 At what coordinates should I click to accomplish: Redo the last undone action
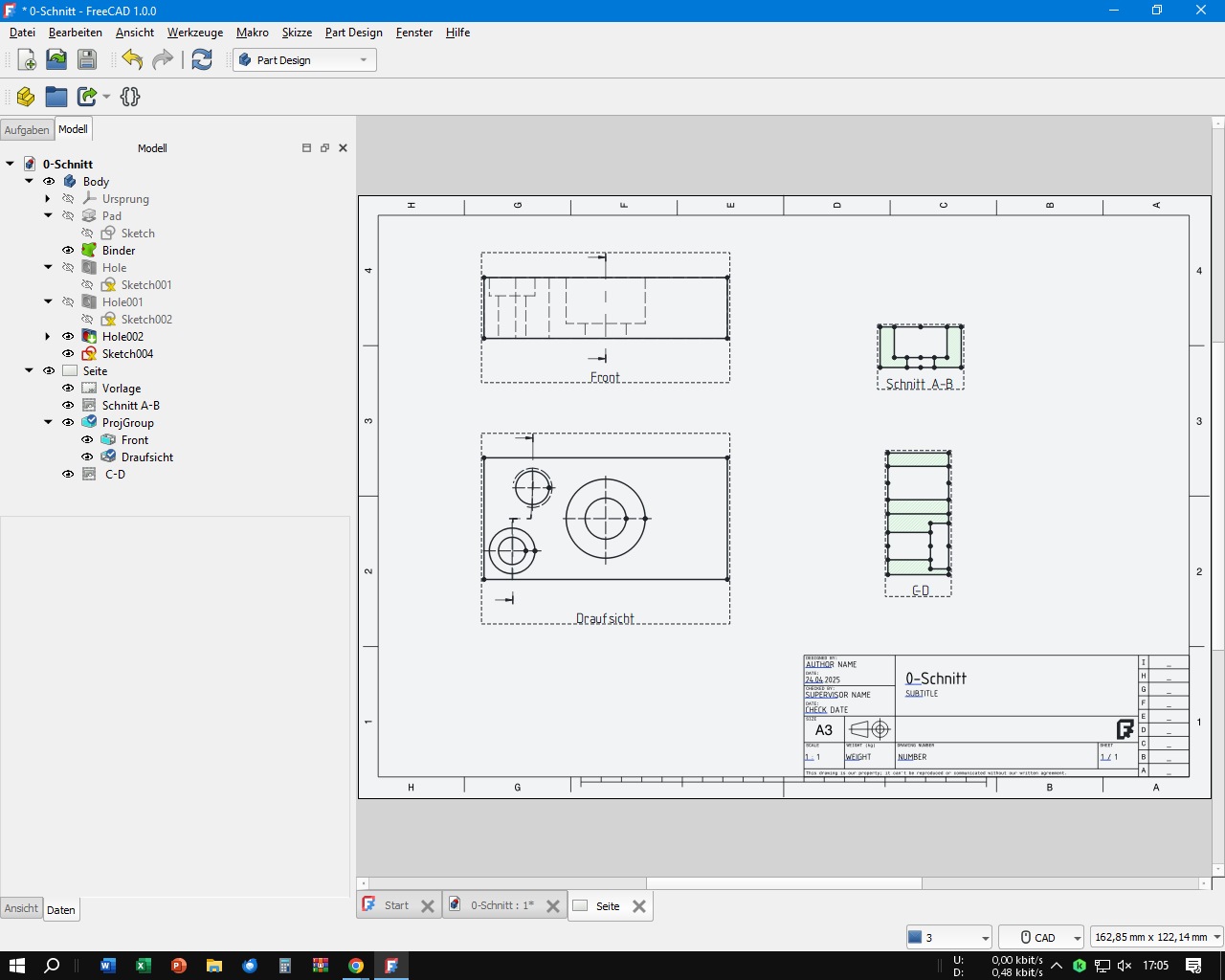(163, 59)
